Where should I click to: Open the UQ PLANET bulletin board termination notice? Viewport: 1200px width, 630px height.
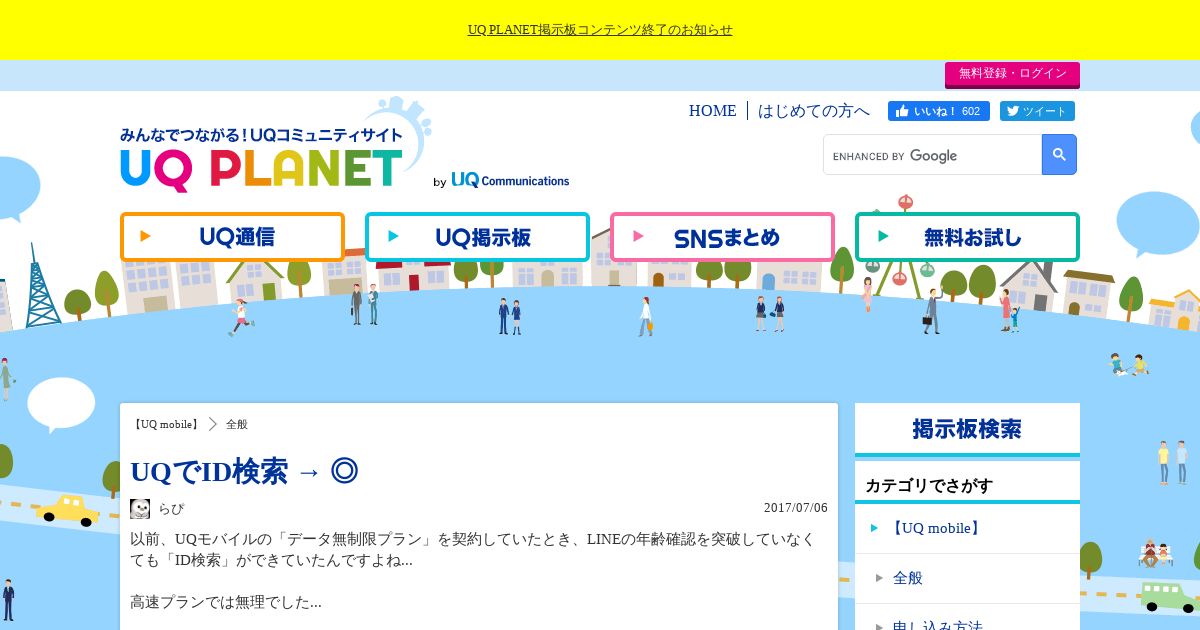pos(600,30)
